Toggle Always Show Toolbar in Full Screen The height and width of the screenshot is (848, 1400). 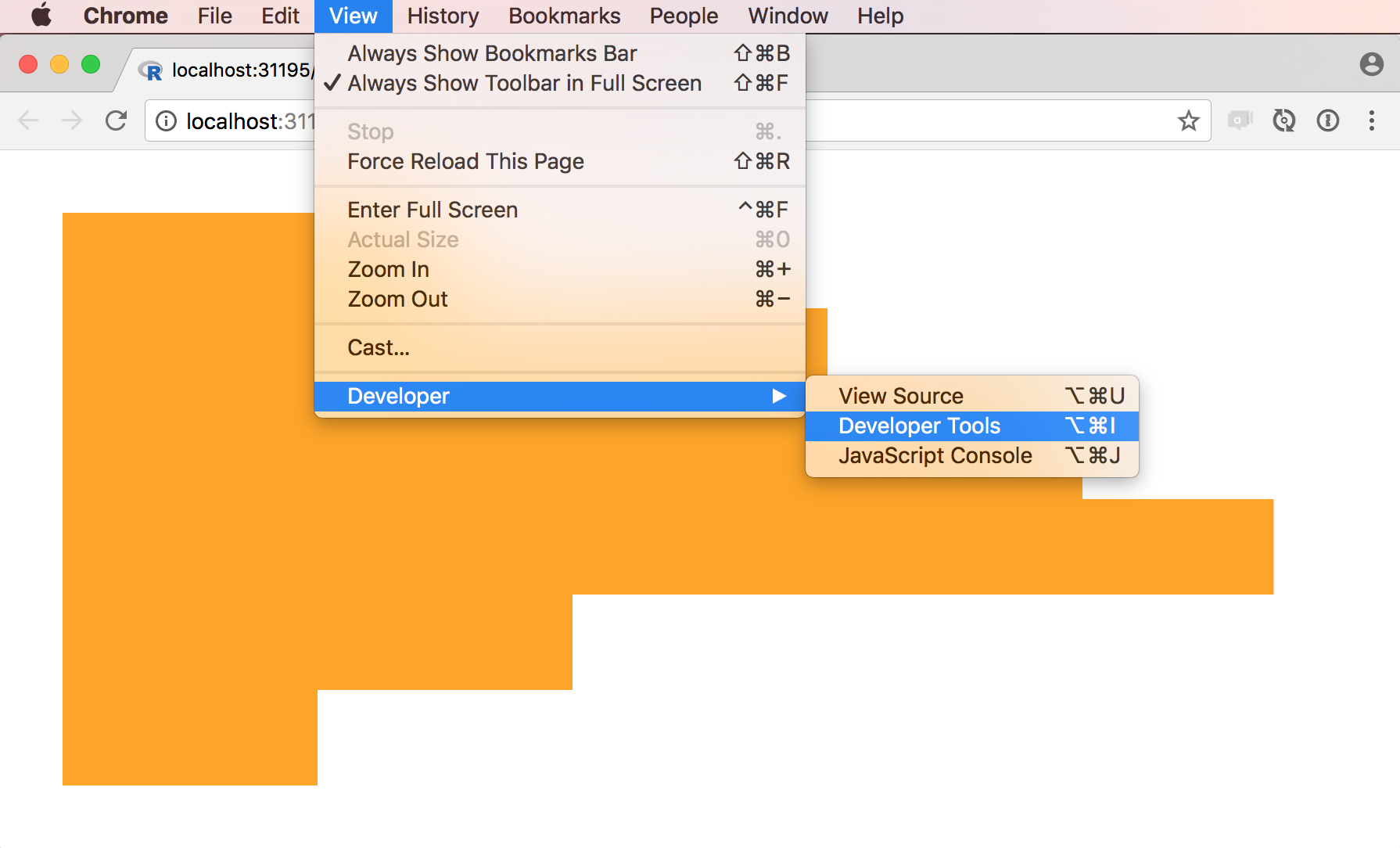pyautogui.click(x=560, y=83)
